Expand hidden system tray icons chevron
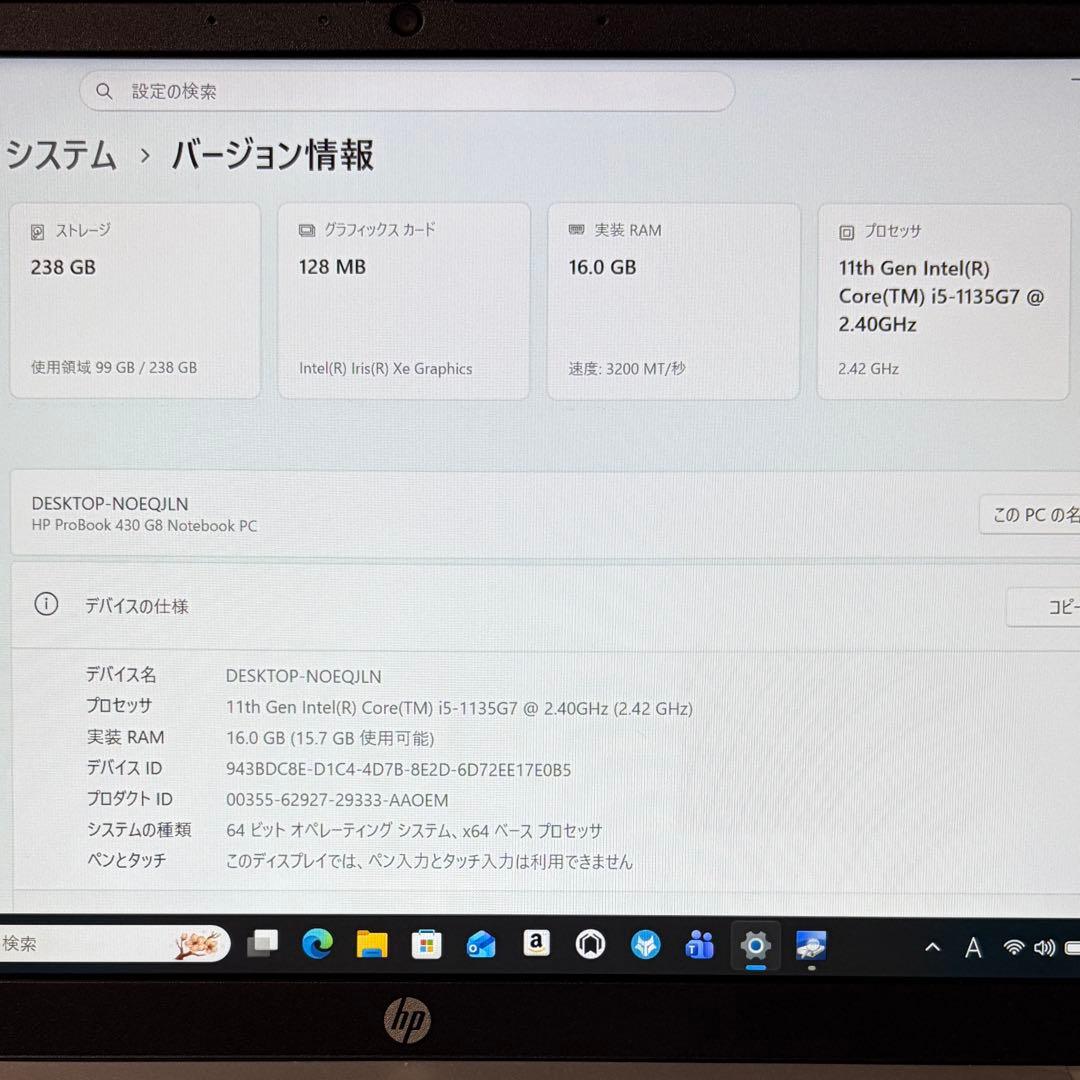The width and height of the screenshot is (1080, 1080). point(933,947)
